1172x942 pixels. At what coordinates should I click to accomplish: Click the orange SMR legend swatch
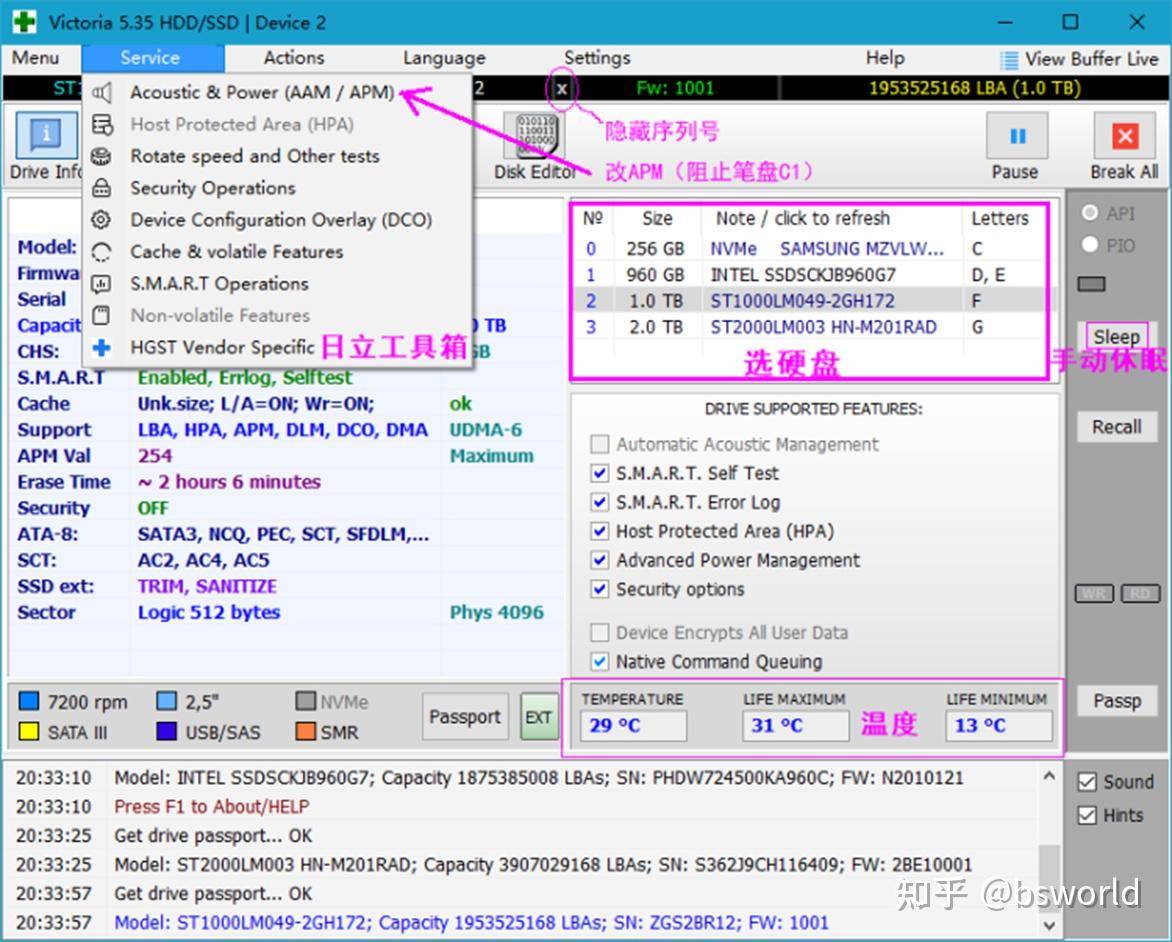[306, 731]
